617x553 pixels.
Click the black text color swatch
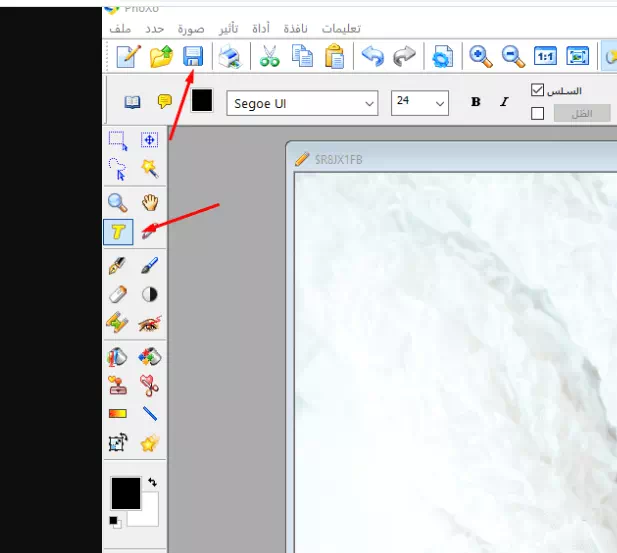(202, 100)
